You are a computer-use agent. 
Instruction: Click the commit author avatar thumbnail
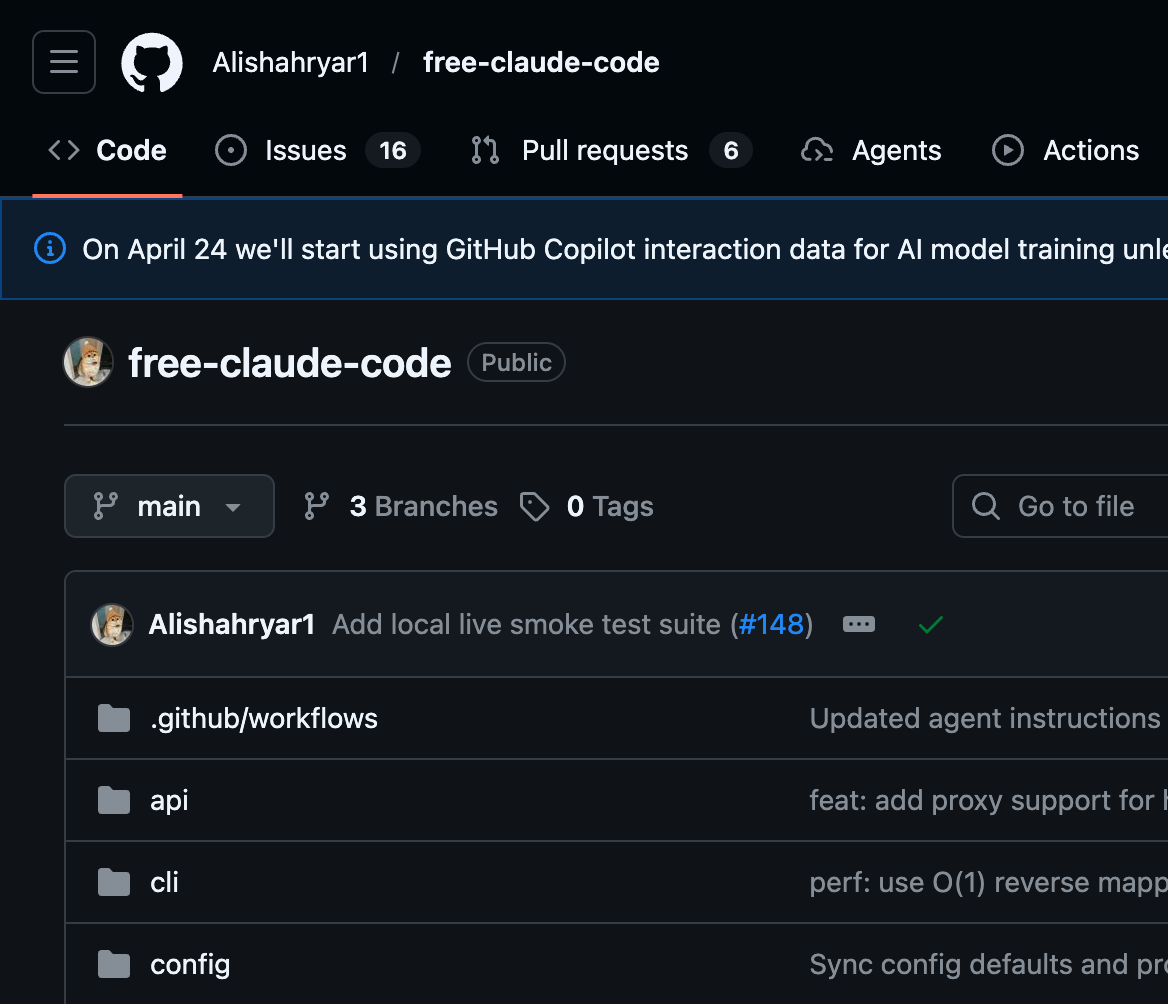(x=112, y=624)
